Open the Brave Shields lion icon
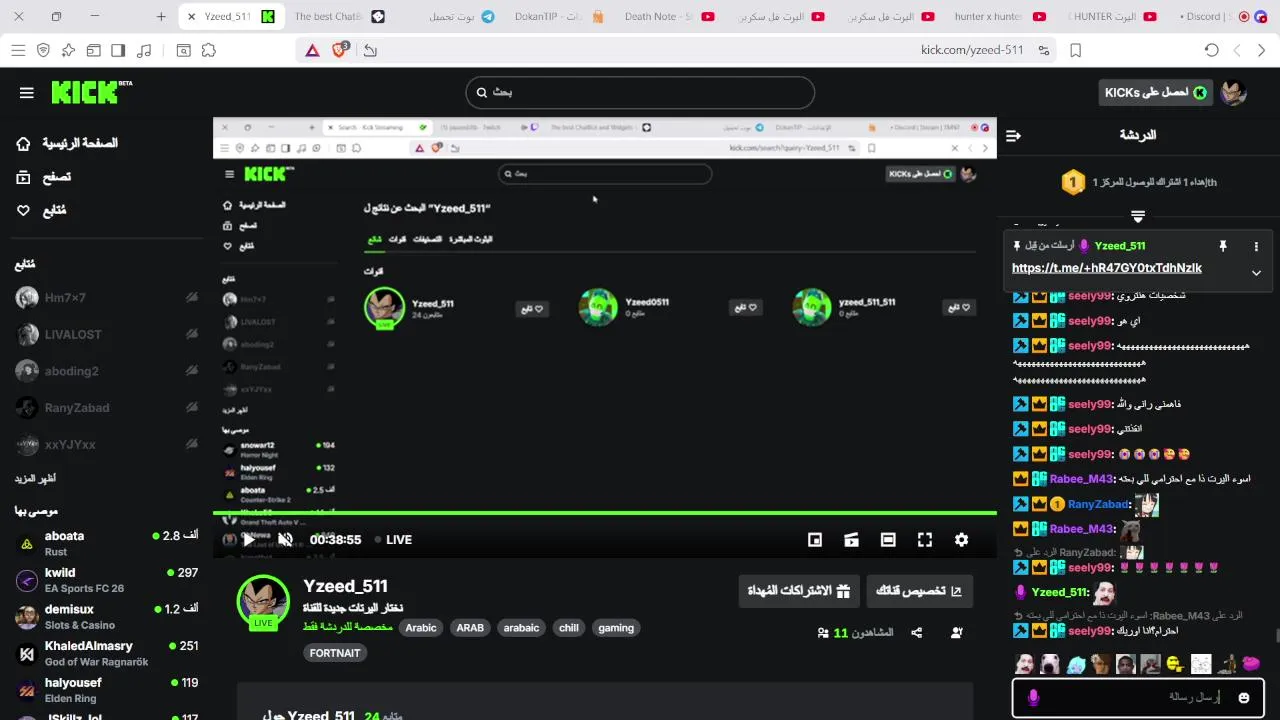The image size is (1280, 720). [x=340, y=50]
